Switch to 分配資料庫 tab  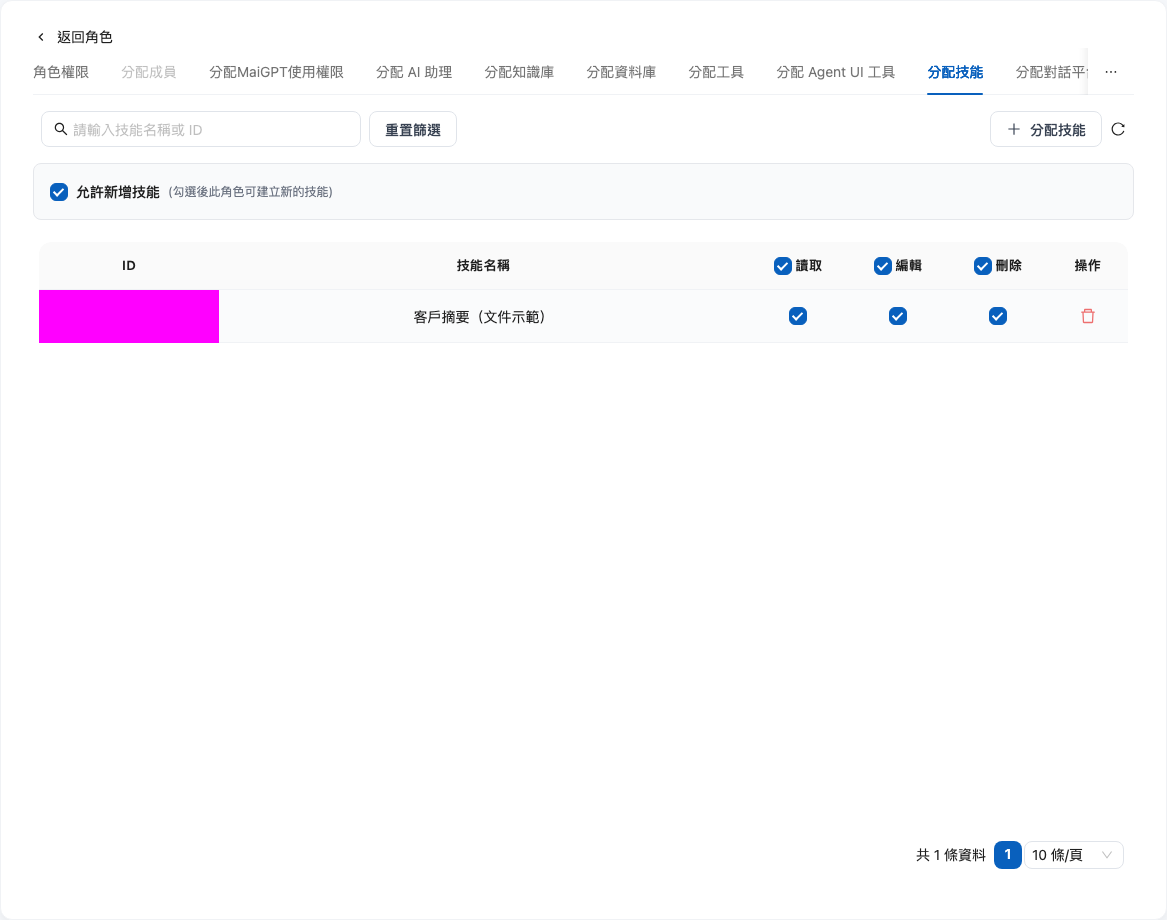tap(621, 72)
